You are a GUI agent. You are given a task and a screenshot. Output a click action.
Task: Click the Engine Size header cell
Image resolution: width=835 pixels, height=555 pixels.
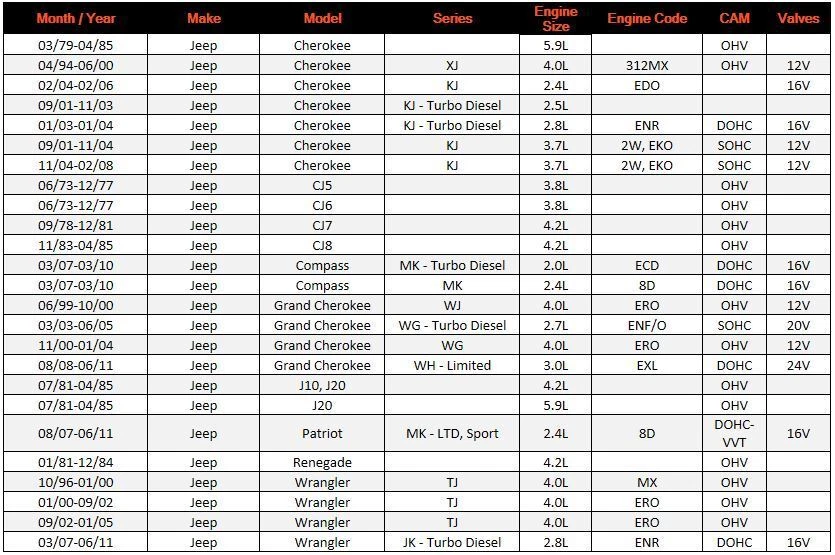click(555, 19)
